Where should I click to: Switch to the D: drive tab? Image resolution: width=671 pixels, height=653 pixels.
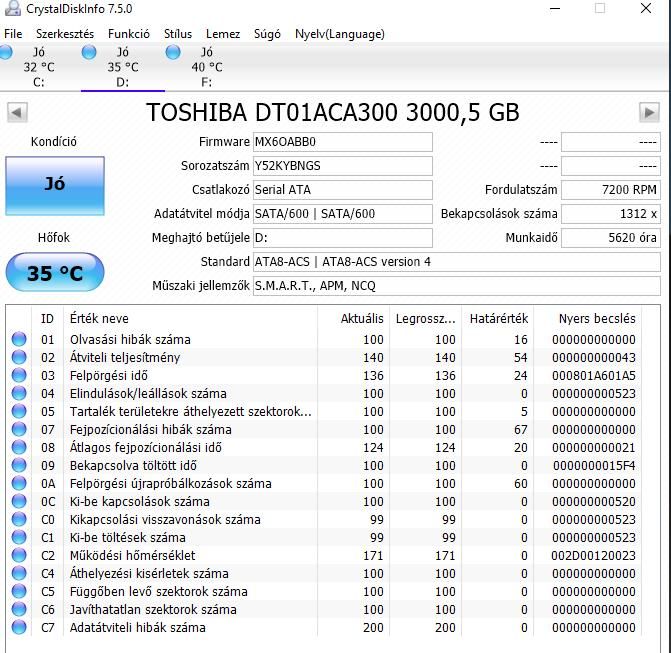click(x=123, y=67)
